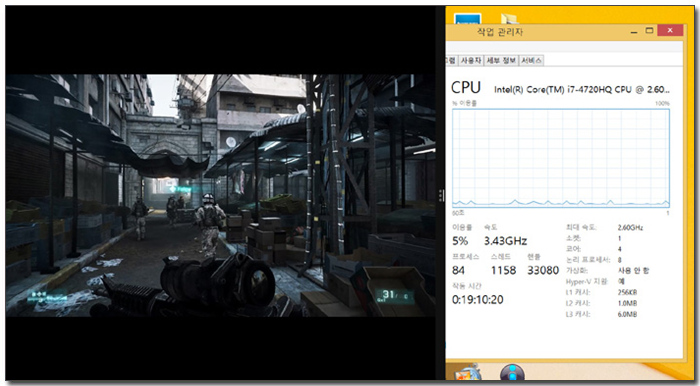Click the 3.43GHz speed value
Image resolution: width=700 pixels, height=386 pixels.
tap(505, 241)
